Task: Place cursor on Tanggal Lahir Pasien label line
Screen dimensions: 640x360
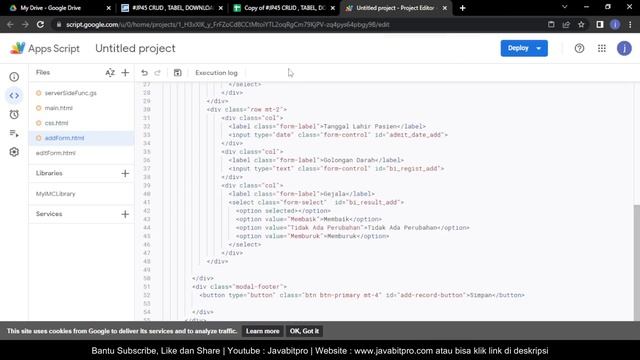Action: [327, 127]
